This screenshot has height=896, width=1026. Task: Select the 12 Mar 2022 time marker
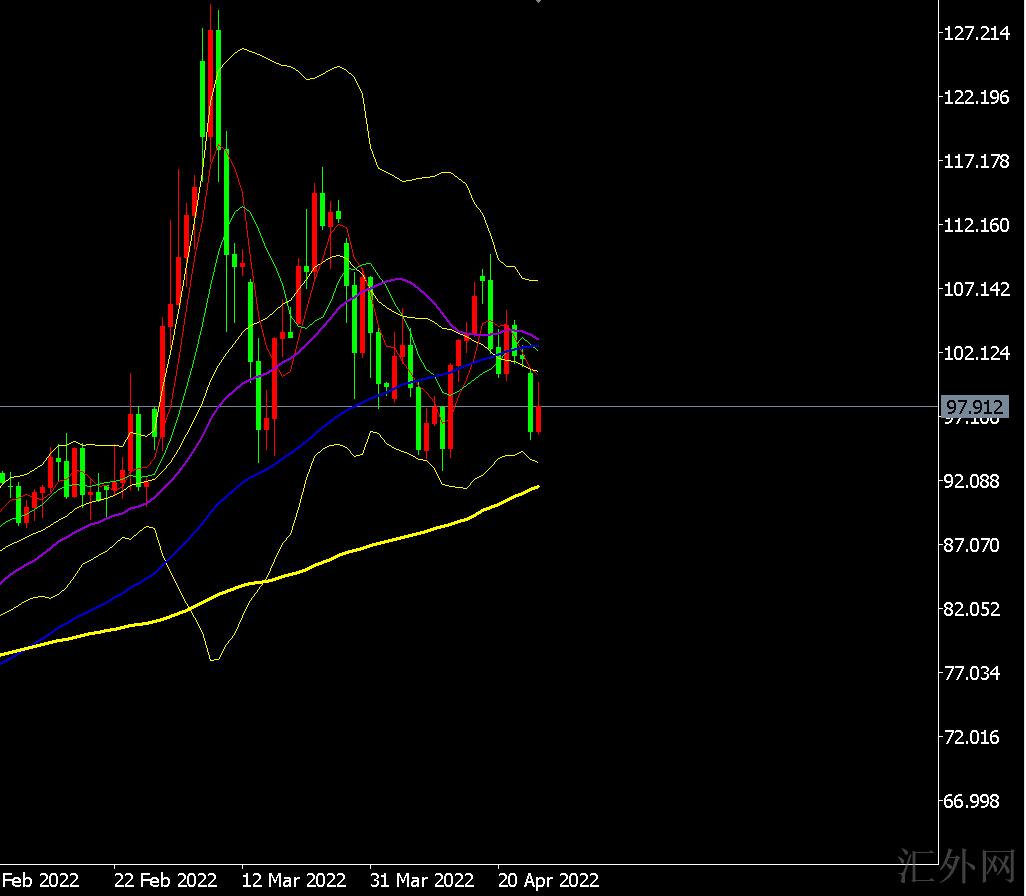[294, 880]
